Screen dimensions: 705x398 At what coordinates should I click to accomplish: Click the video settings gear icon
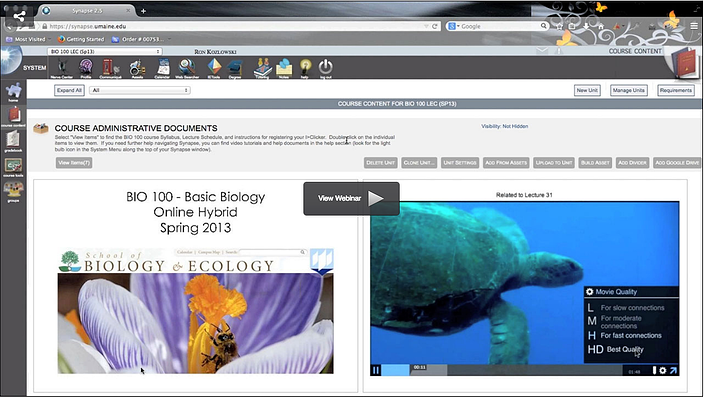(663, 370)
